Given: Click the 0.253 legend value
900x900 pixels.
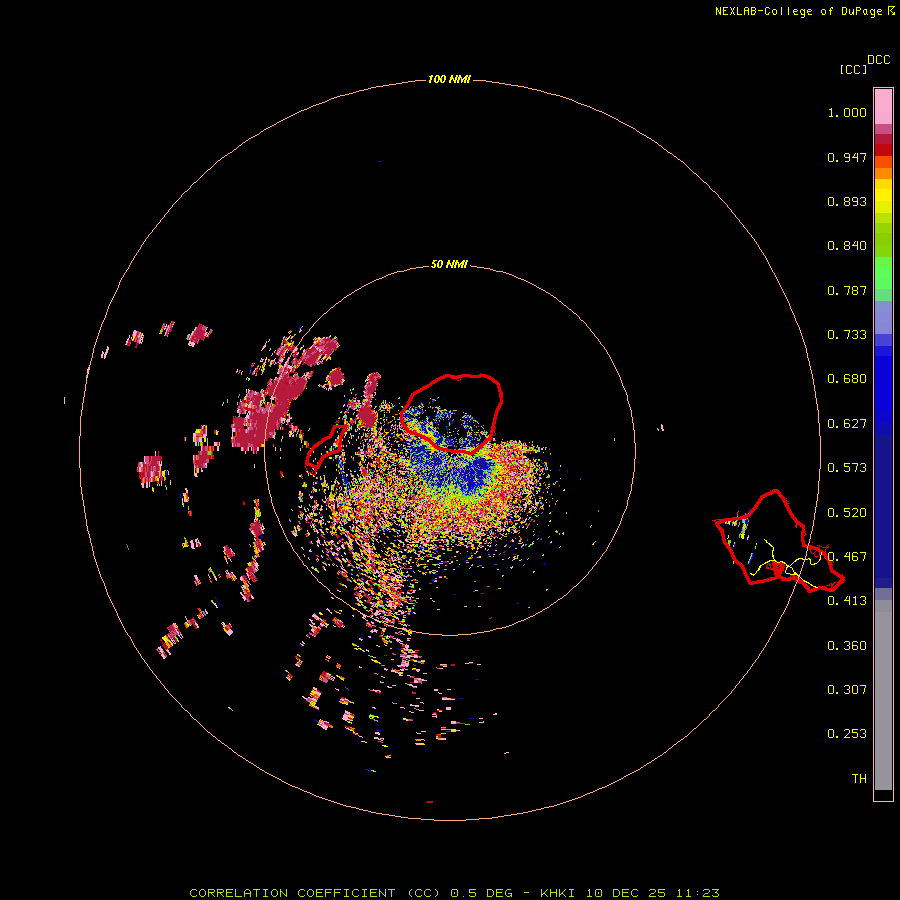Looking at the screenshot, I should click(x=847, y=734).
